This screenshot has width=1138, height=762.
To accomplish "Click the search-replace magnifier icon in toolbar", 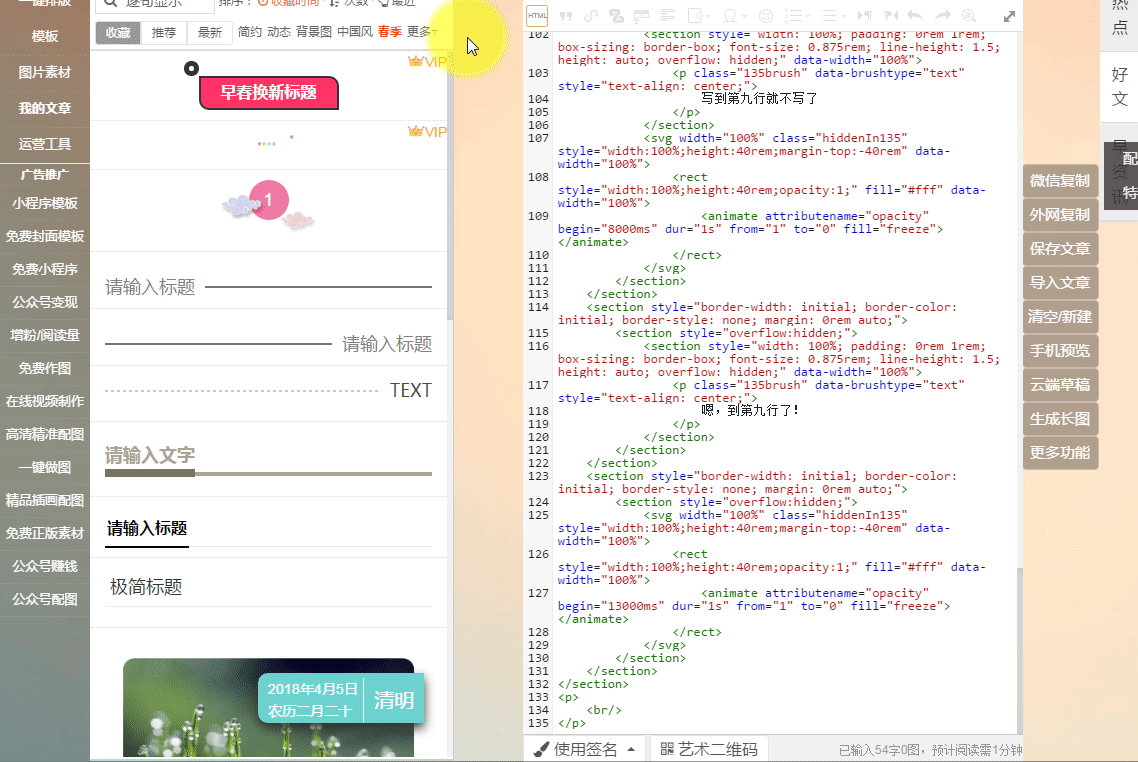I will (968, 16).
